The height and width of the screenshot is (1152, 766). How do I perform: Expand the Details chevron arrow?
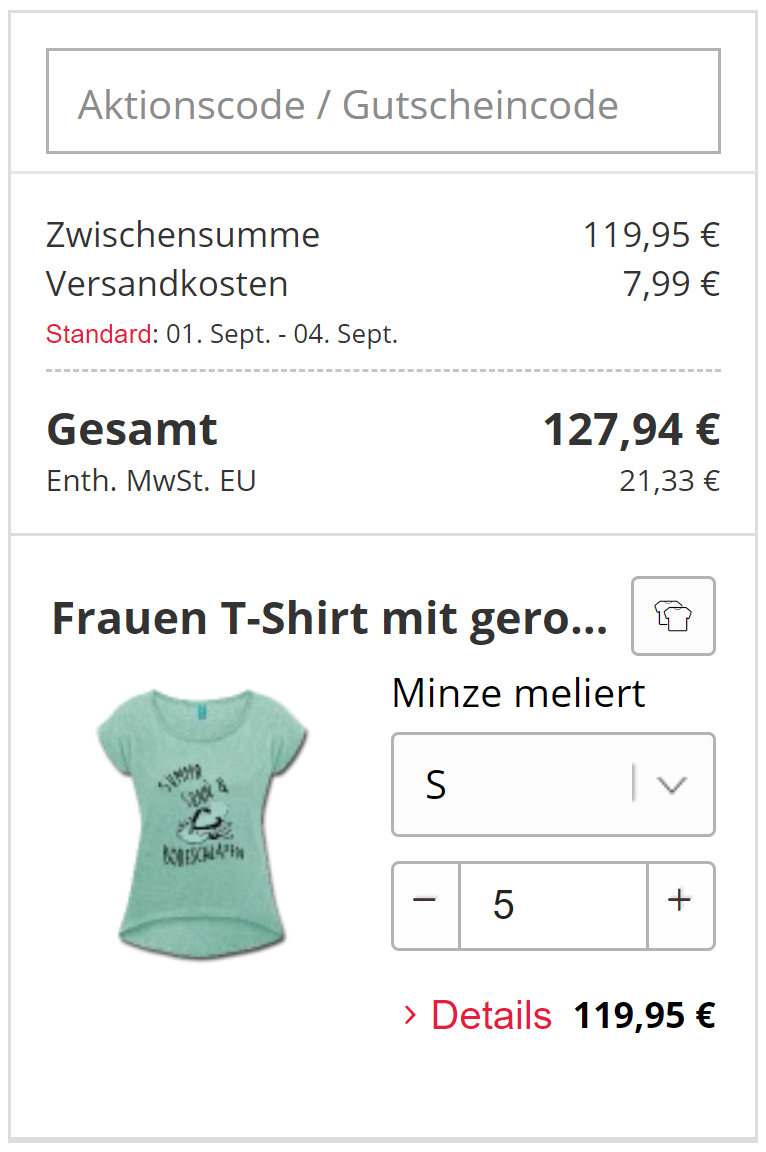click(x=410, y=1016)
